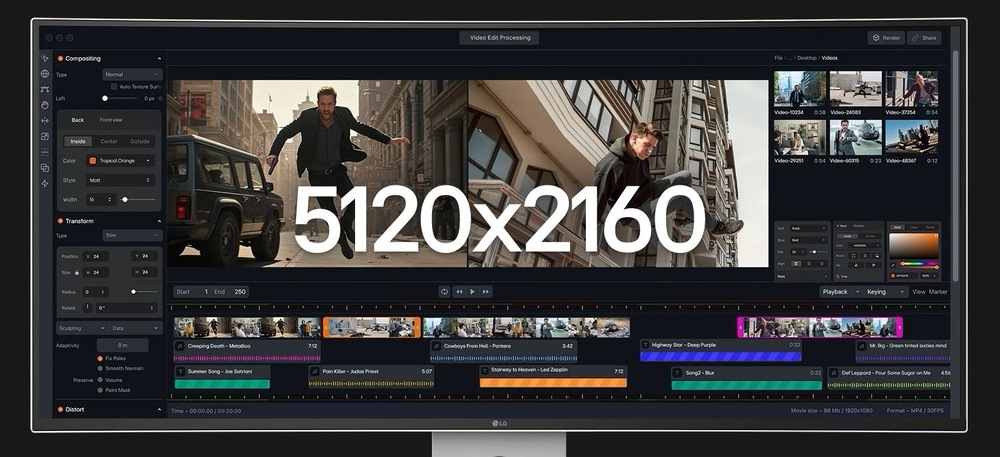Select the Paint Mask preserve option
Viewport: 1000px width, 457px height.
click(100, 390)
